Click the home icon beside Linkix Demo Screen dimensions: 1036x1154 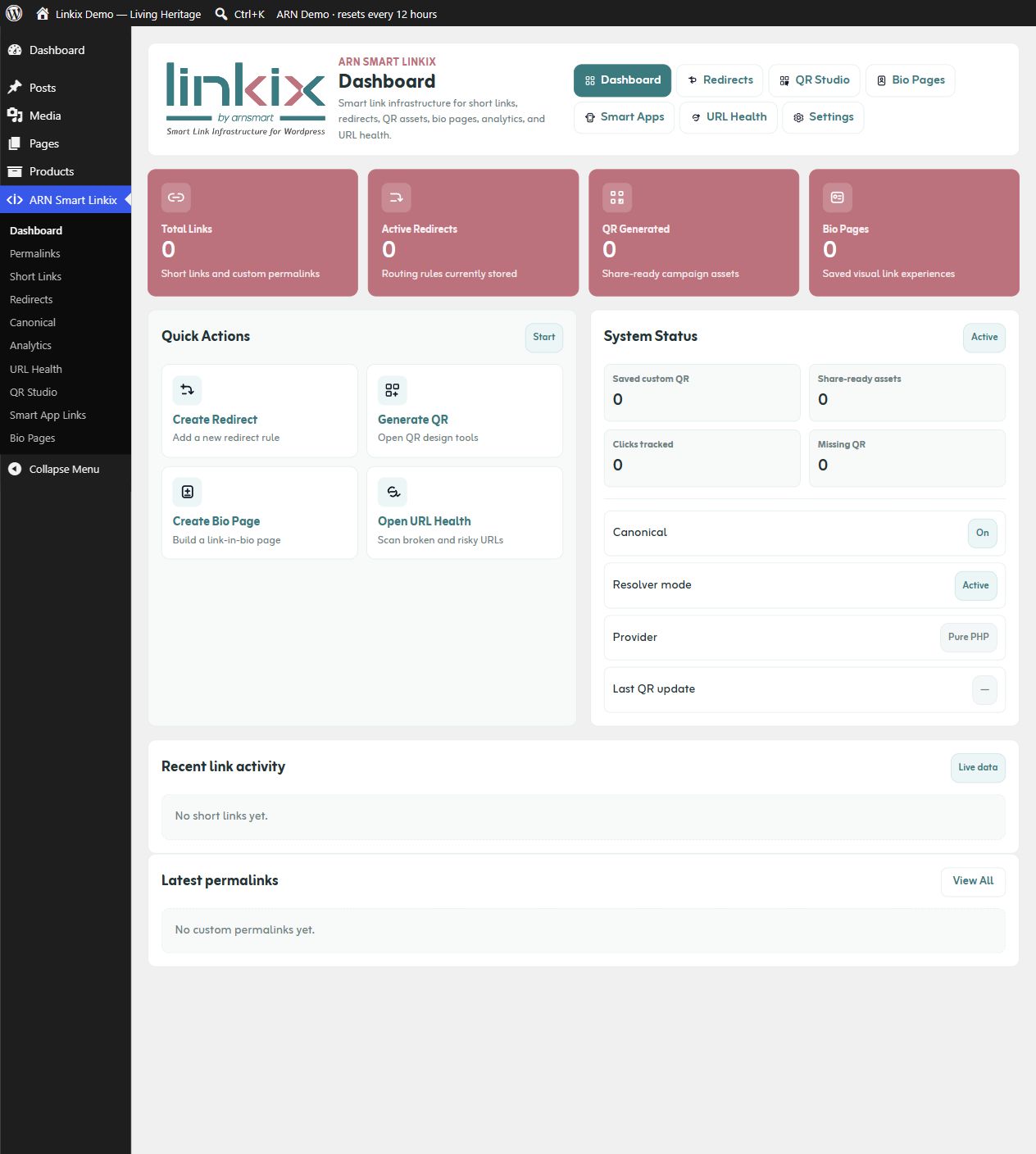43,13
